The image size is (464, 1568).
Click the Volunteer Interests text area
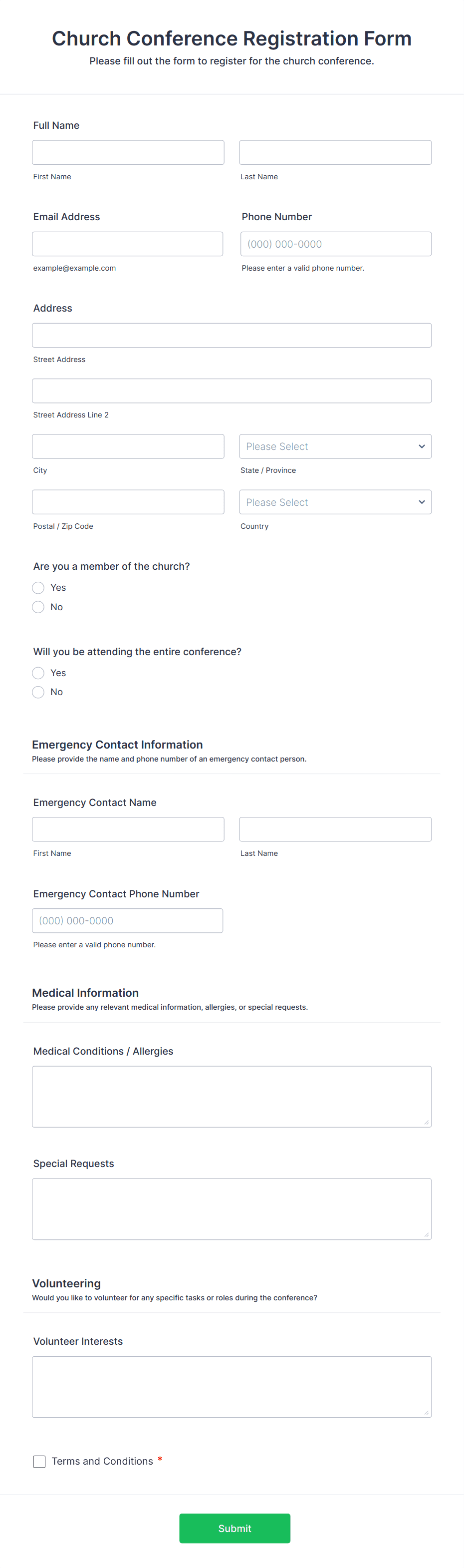point(232,1387)
